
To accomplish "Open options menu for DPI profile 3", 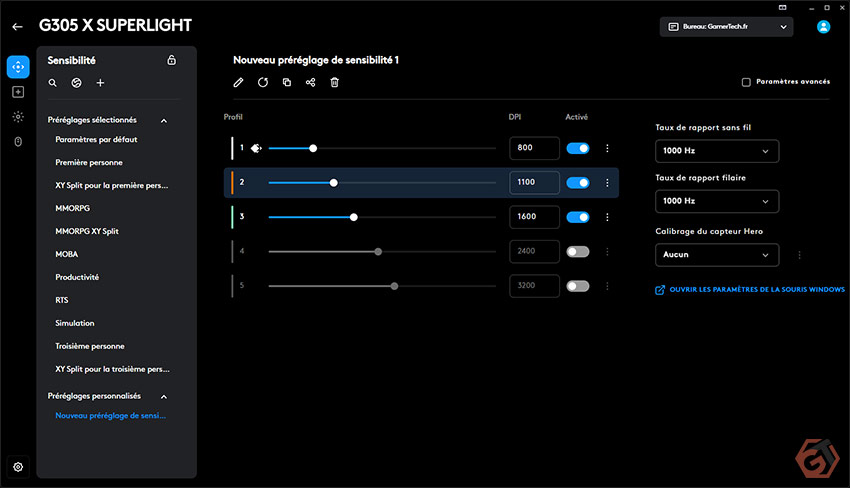I will 607,217.
